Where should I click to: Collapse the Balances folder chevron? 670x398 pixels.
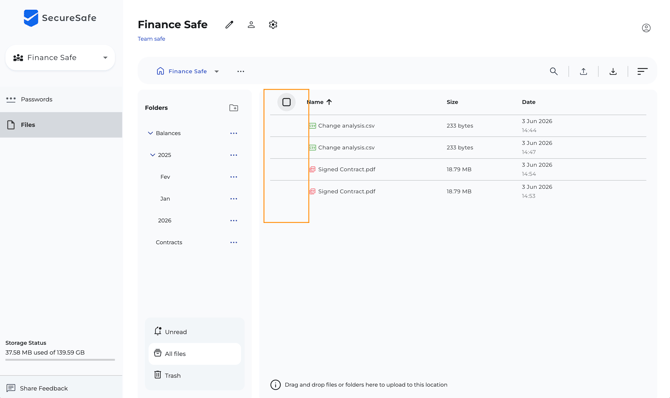[x=150, y=133]
